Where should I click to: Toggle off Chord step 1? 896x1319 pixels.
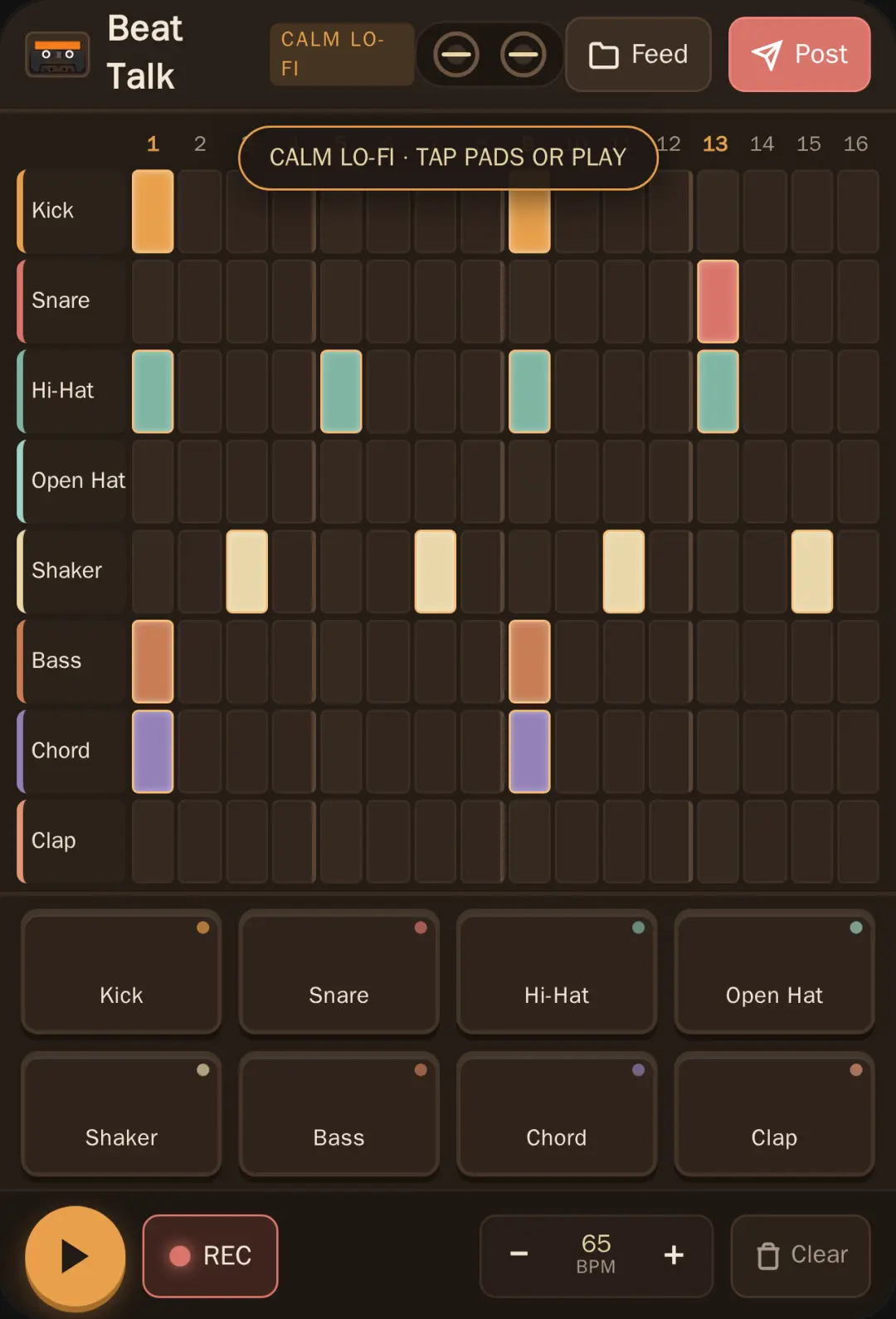[x=153, y=752]
